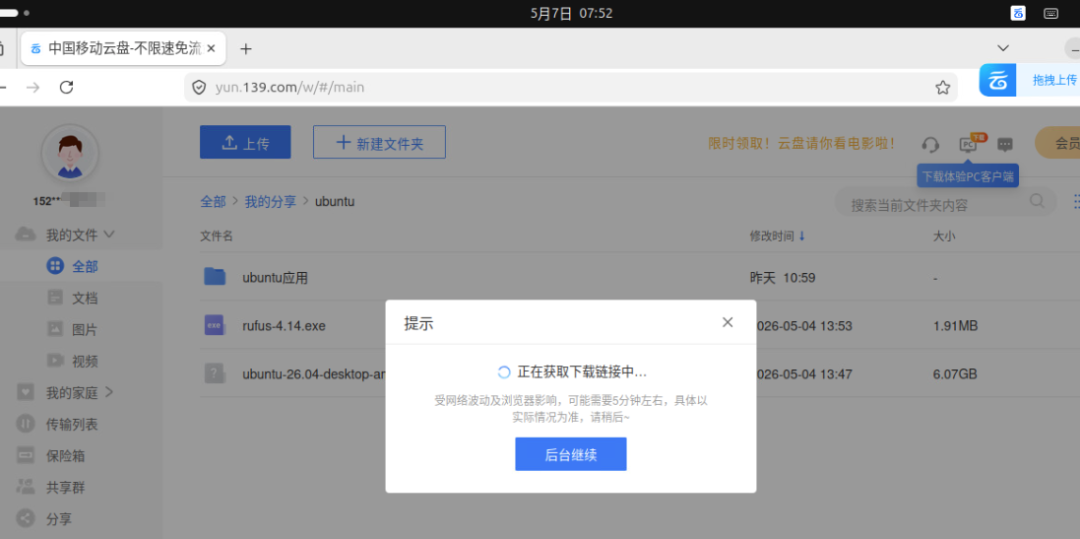Select 全部 in the sidebar
1080x539 pixels.
[85, 266]
